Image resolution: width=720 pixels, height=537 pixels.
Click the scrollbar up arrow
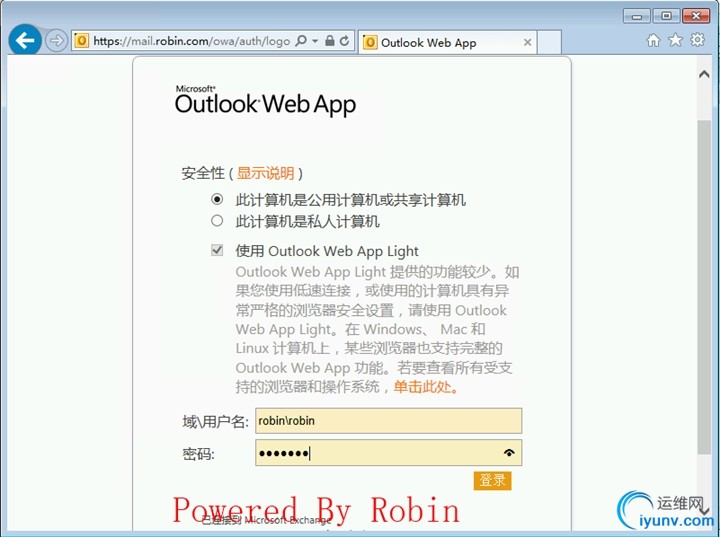point(704,74)
